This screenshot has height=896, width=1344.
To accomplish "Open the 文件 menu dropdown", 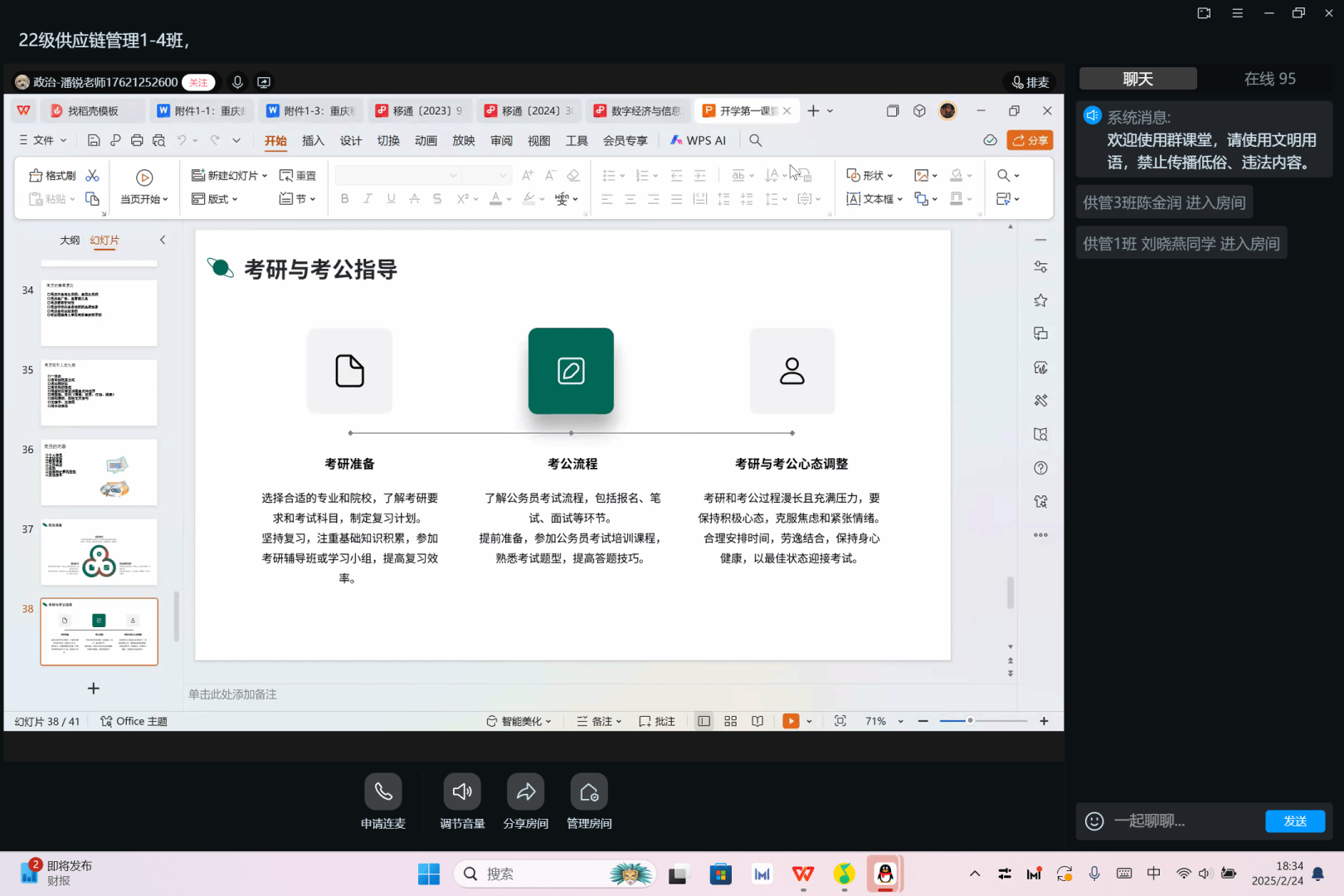I will pyautogui.click(x=43, y=141).
